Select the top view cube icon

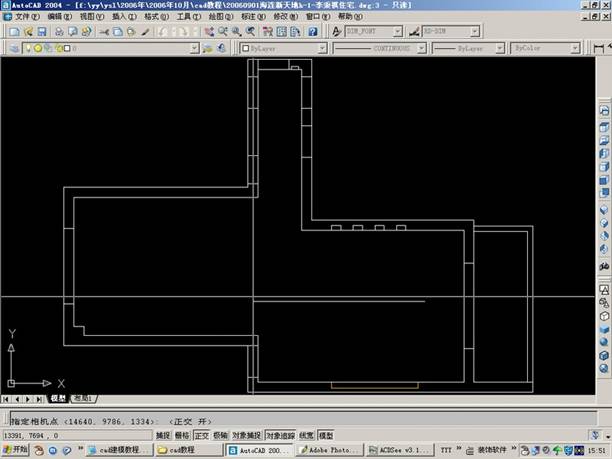click(604, 126)
